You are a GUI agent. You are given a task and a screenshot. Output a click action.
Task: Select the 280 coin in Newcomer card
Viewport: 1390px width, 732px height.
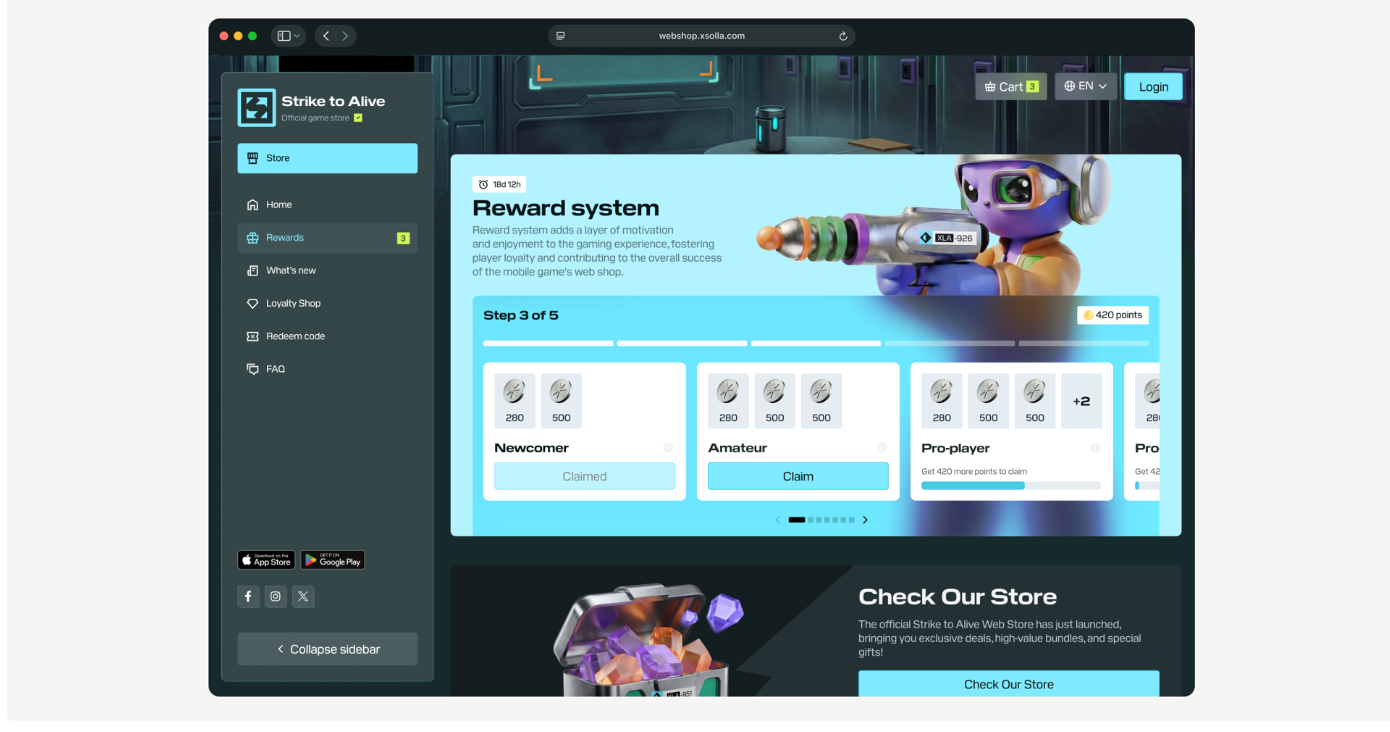point(515,401)
